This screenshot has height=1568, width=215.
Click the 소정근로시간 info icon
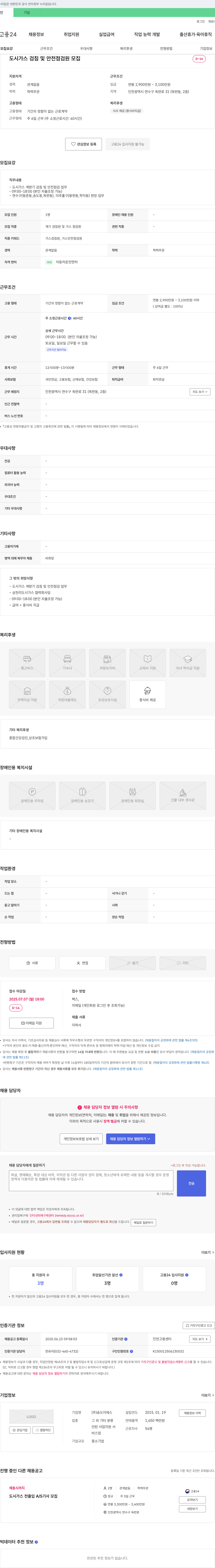point(69,318)
